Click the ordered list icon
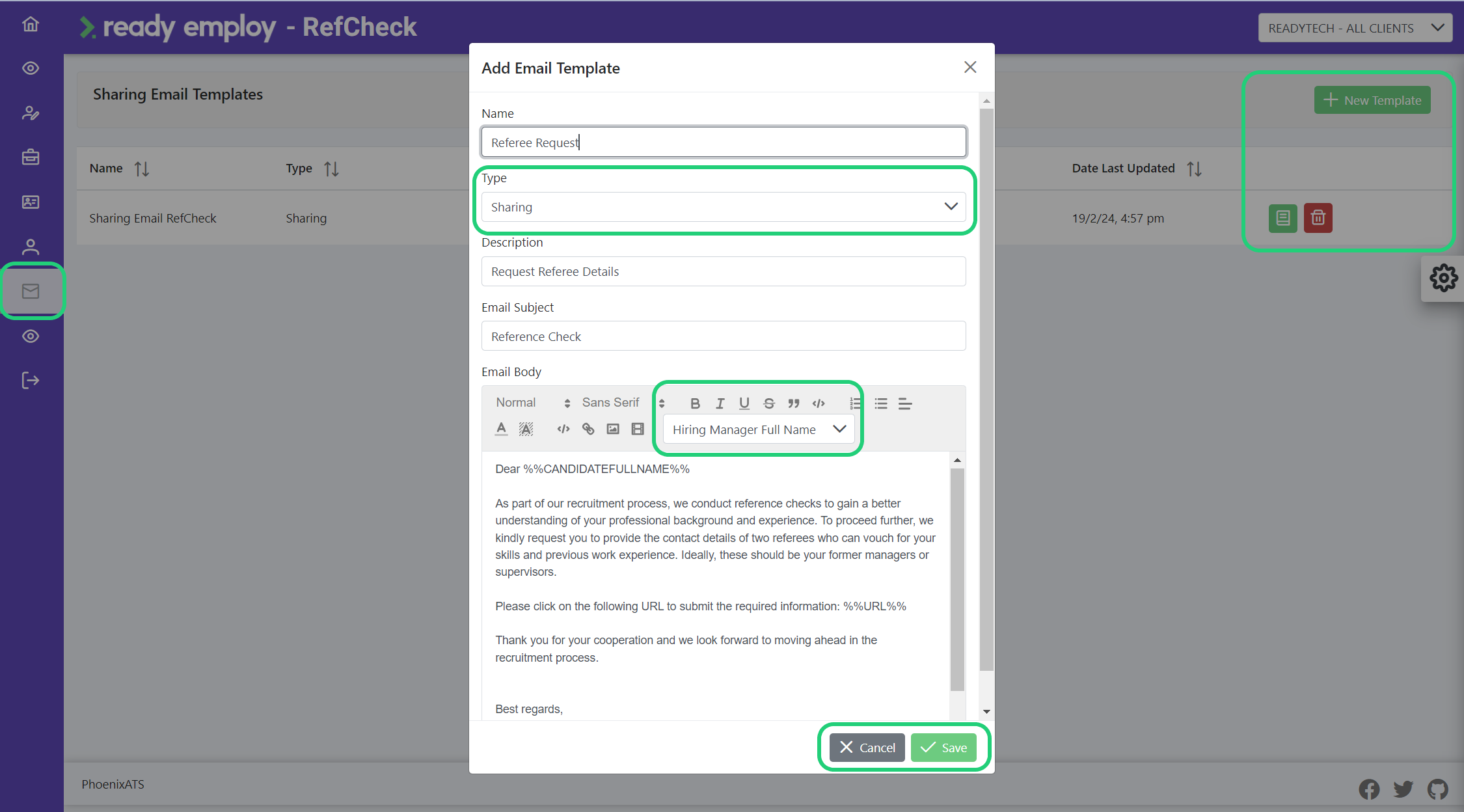Viewport: 1464px width, 812px height. [x=856, y=403]
